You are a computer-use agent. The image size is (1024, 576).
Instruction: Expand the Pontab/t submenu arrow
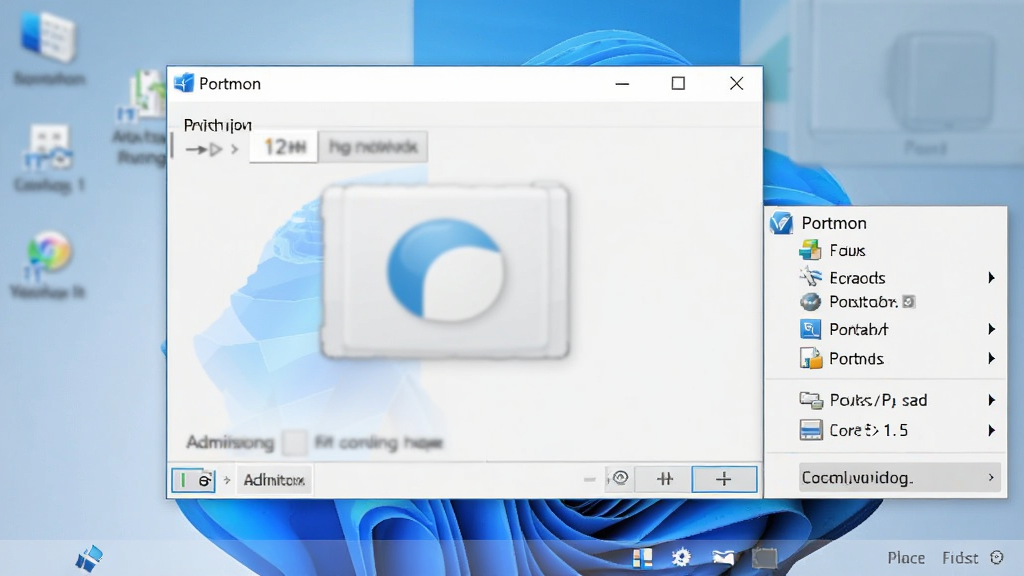(x=991, y=329)
